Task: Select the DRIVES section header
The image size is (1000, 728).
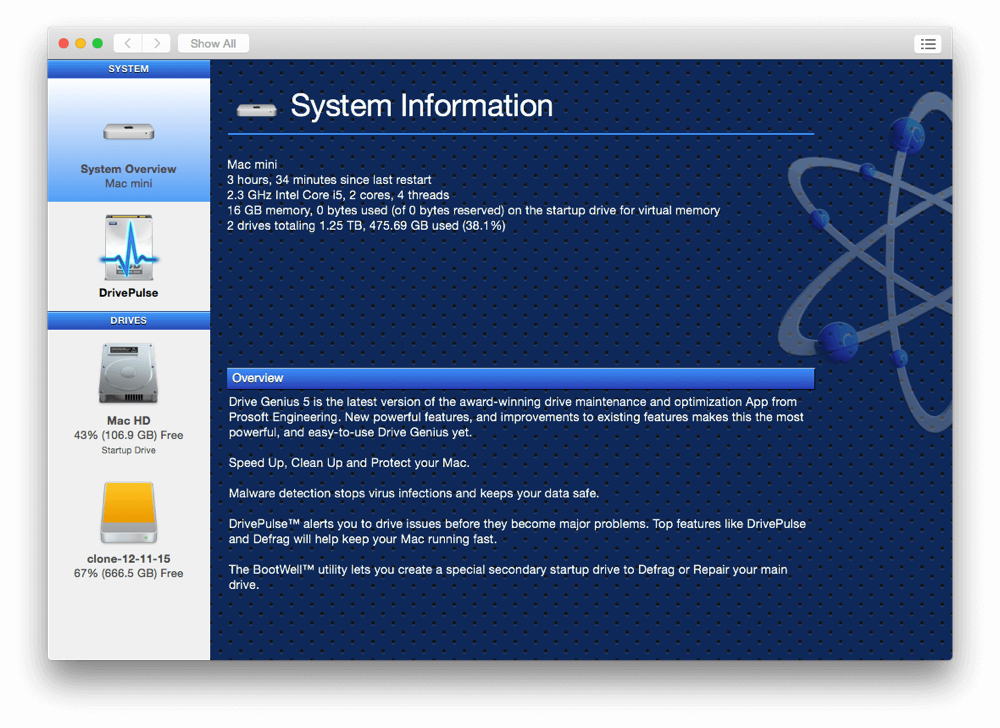Action: click(x=128, y=321)
